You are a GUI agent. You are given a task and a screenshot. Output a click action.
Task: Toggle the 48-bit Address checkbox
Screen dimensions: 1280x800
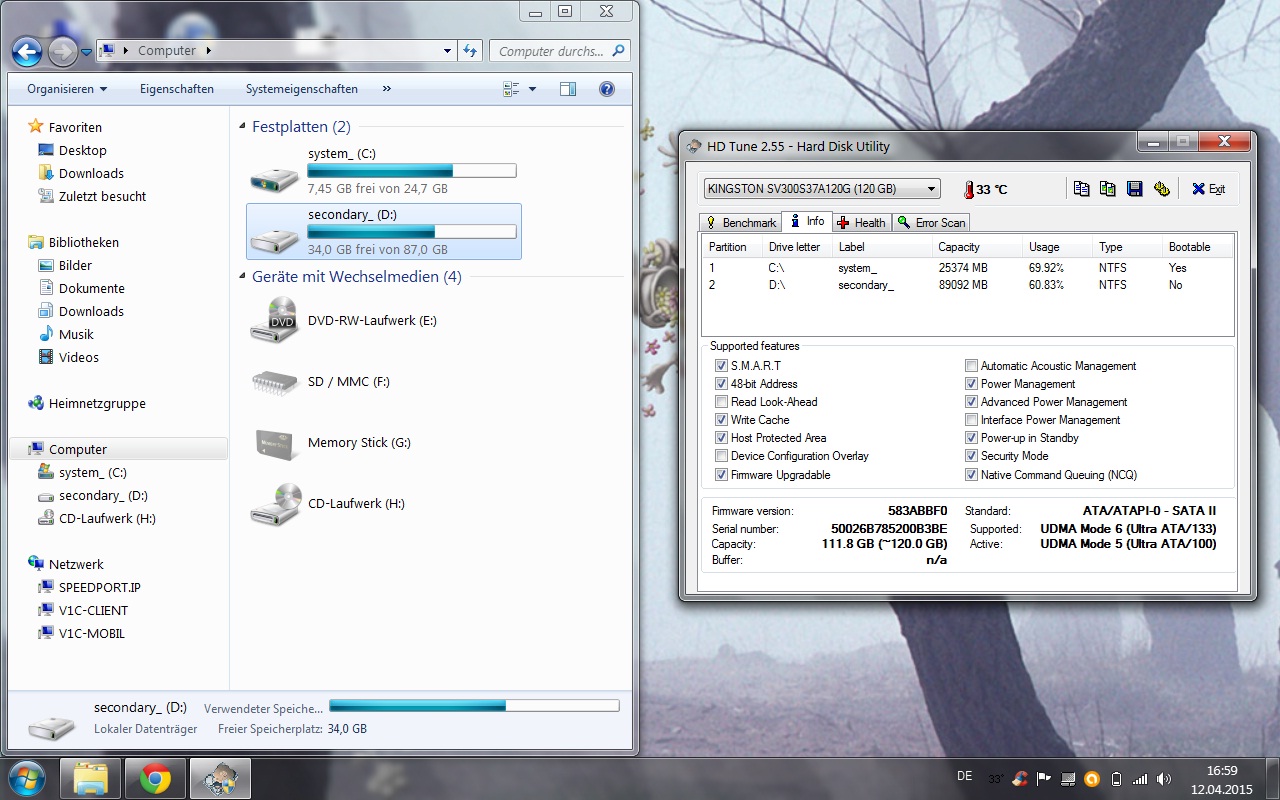tap(721, 384)
